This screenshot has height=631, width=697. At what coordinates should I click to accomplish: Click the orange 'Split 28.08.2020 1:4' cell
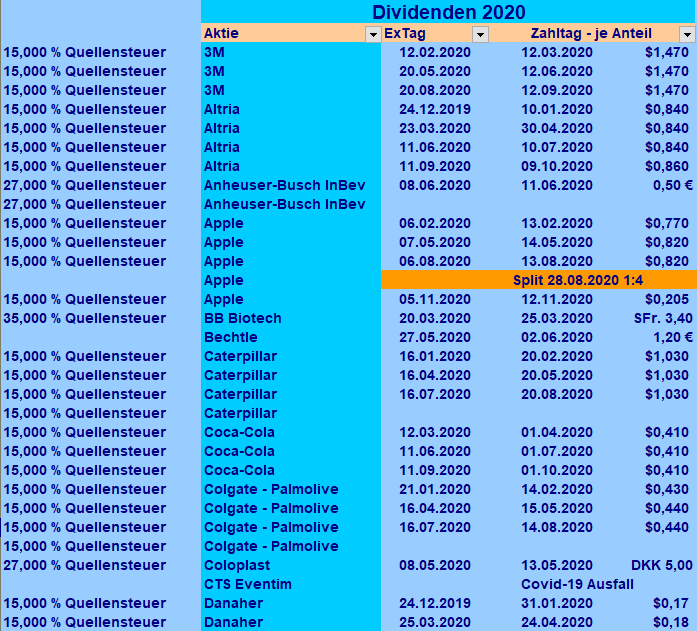pos(539,280)
